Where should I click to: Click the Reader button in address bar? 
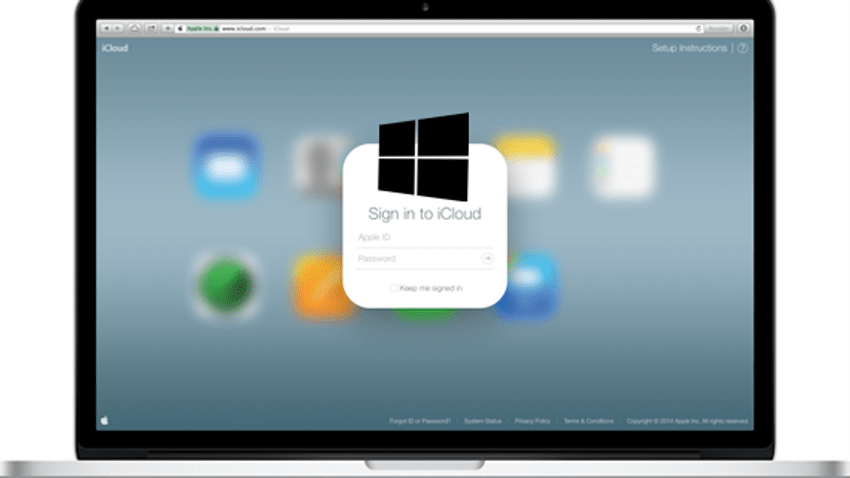pos(718,28)
